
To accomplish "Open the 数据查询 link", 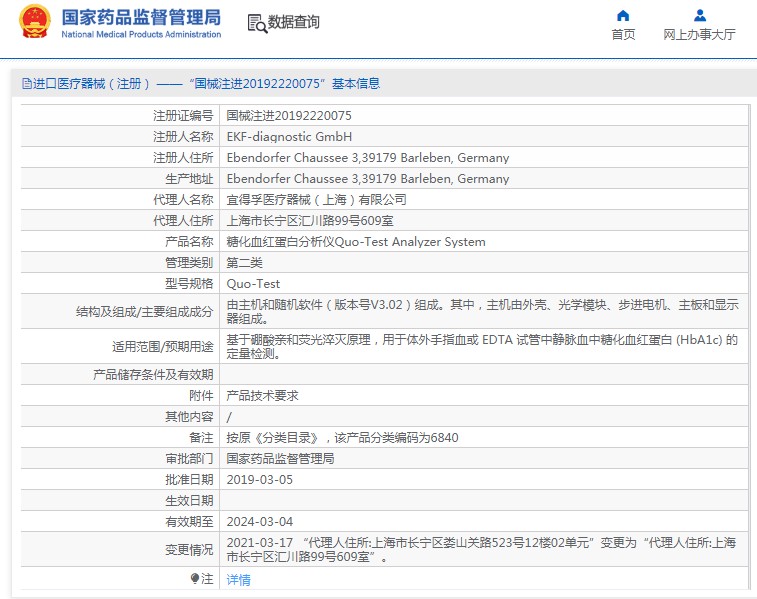I will pyautogui.click(x=294, y=22).
